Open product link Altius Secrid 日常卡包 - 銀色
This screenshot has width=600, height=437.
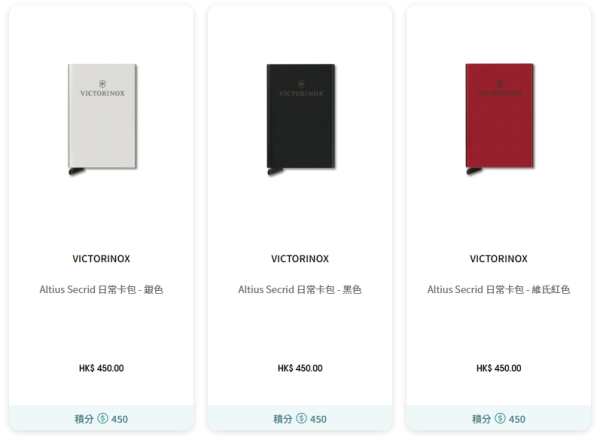pos(101,290)
